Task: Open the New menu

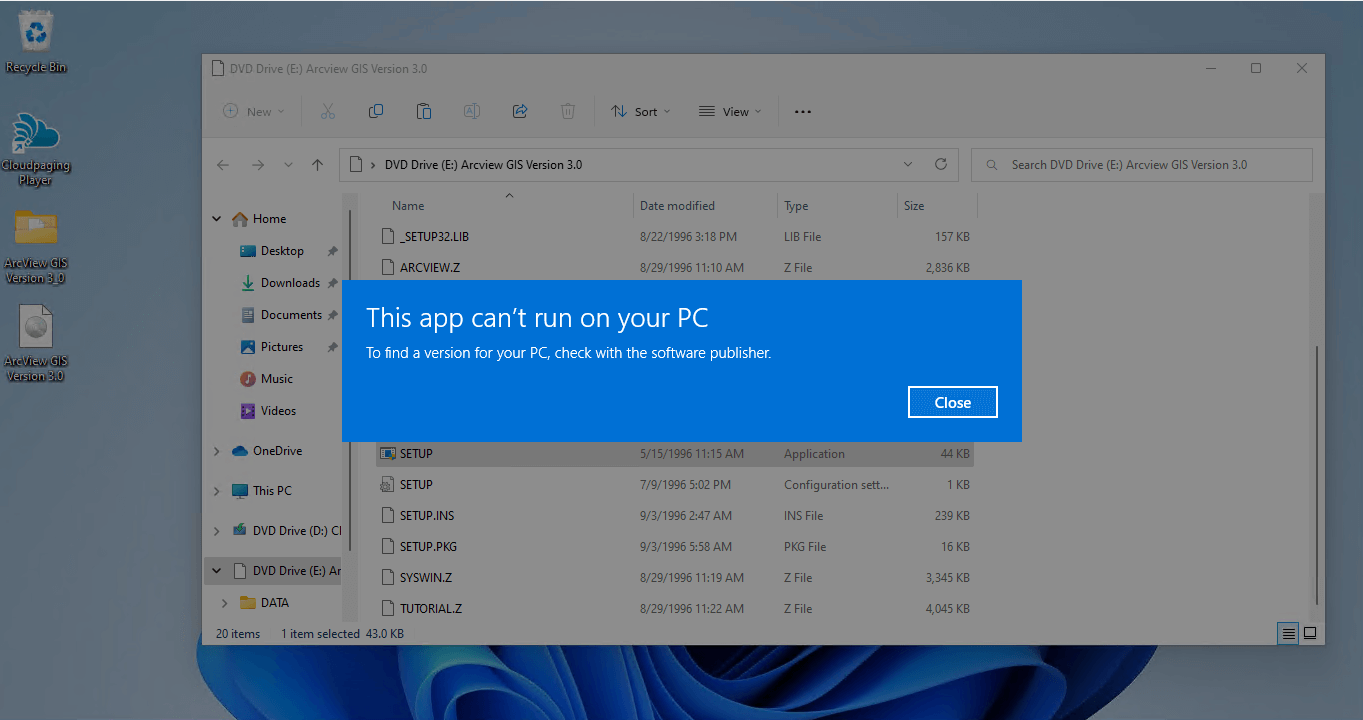Action: tap(253, 111)
